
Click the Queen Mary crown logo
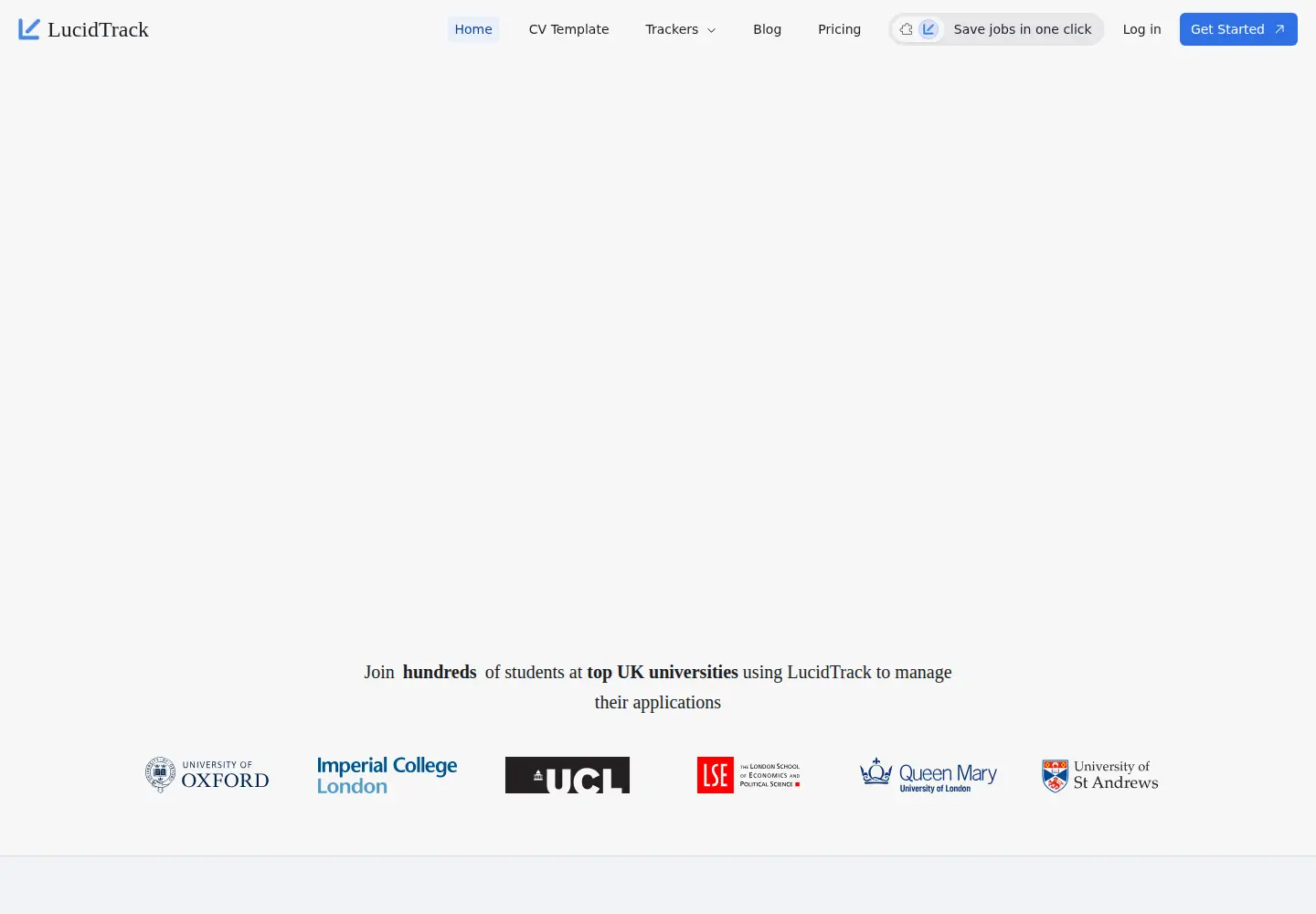coord(876,771)
